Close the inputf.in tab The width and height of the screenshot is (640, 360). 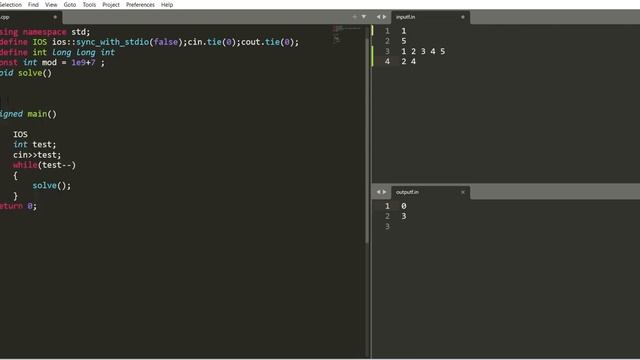point(462,17)
